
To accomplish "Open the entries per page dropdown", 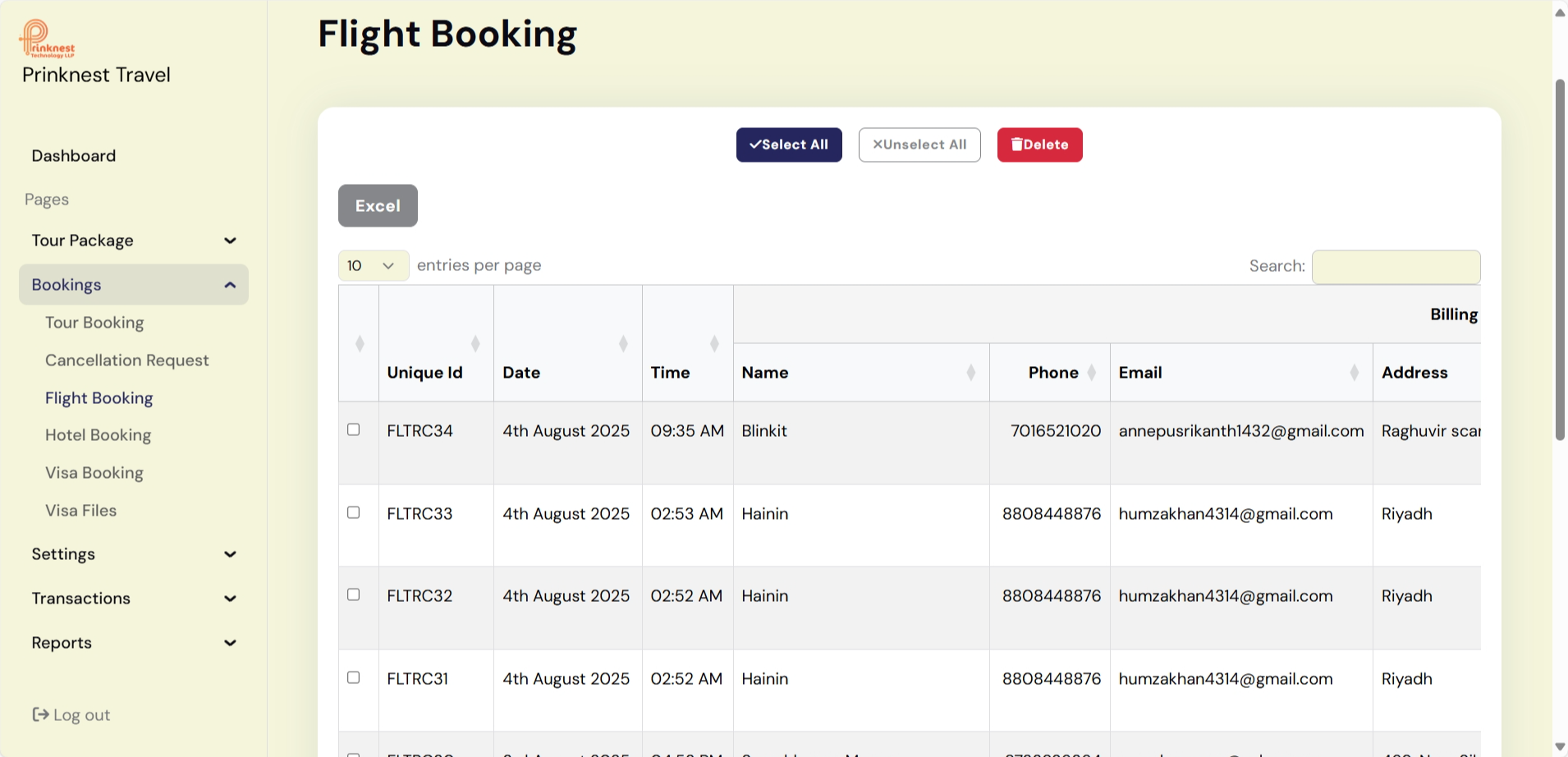I will point(373,266).
